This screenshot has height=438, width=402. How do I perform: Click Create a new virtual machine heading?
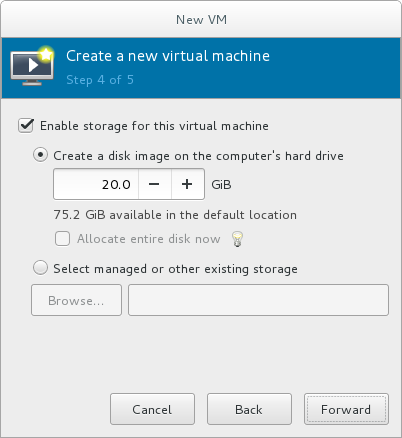click(x=168, y=56)
